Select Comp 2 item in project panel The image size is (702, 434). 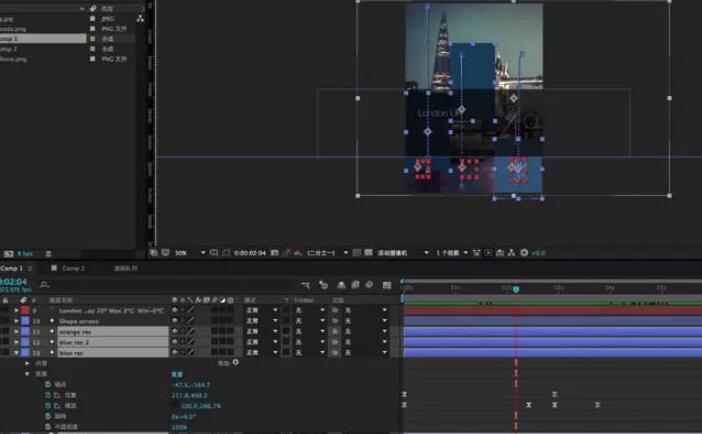(x=9, y=48)
